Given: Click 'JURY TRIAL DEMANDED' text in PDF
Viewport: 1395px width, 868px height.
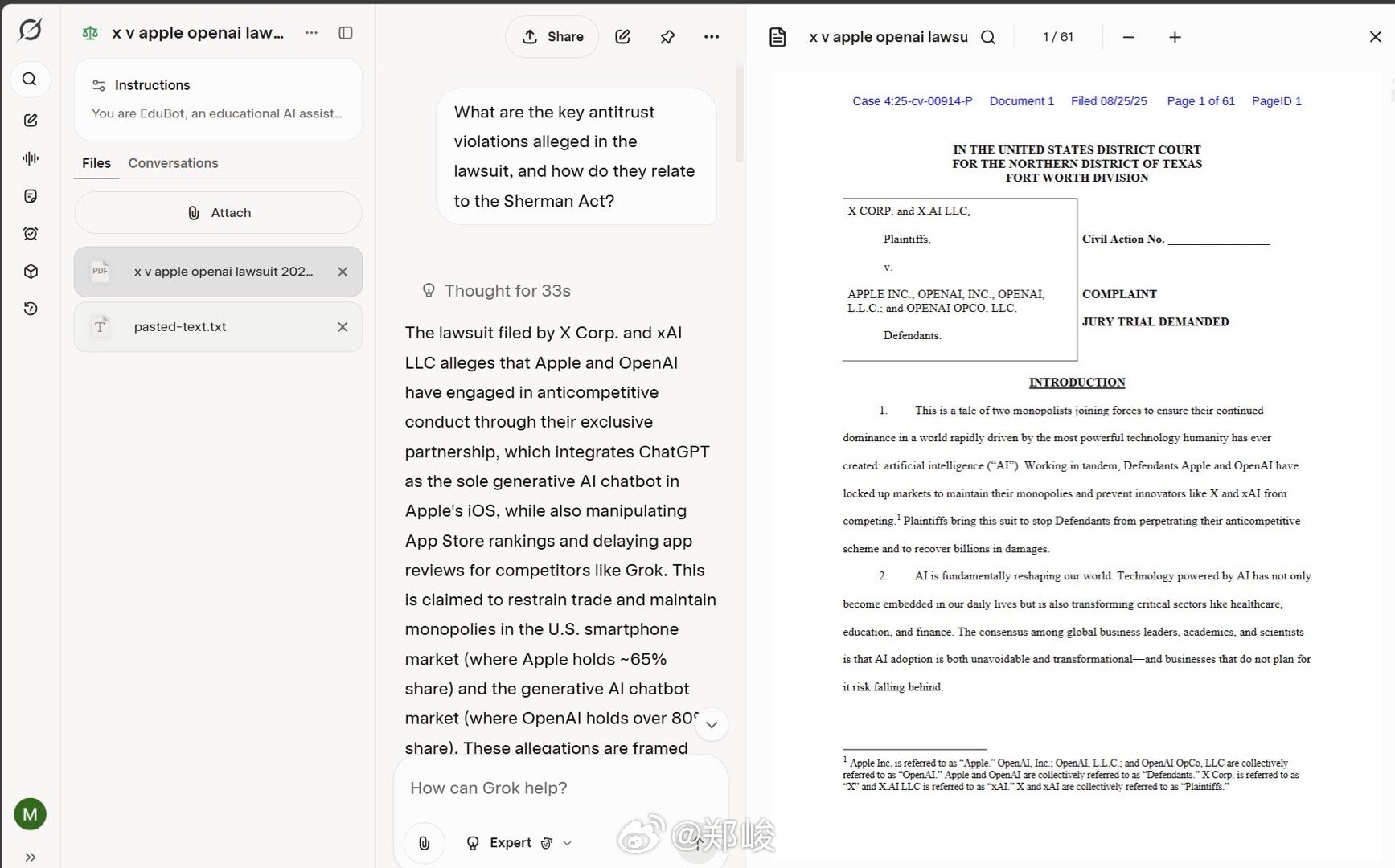Looking at the screenshot, I should coord(1155,322).
